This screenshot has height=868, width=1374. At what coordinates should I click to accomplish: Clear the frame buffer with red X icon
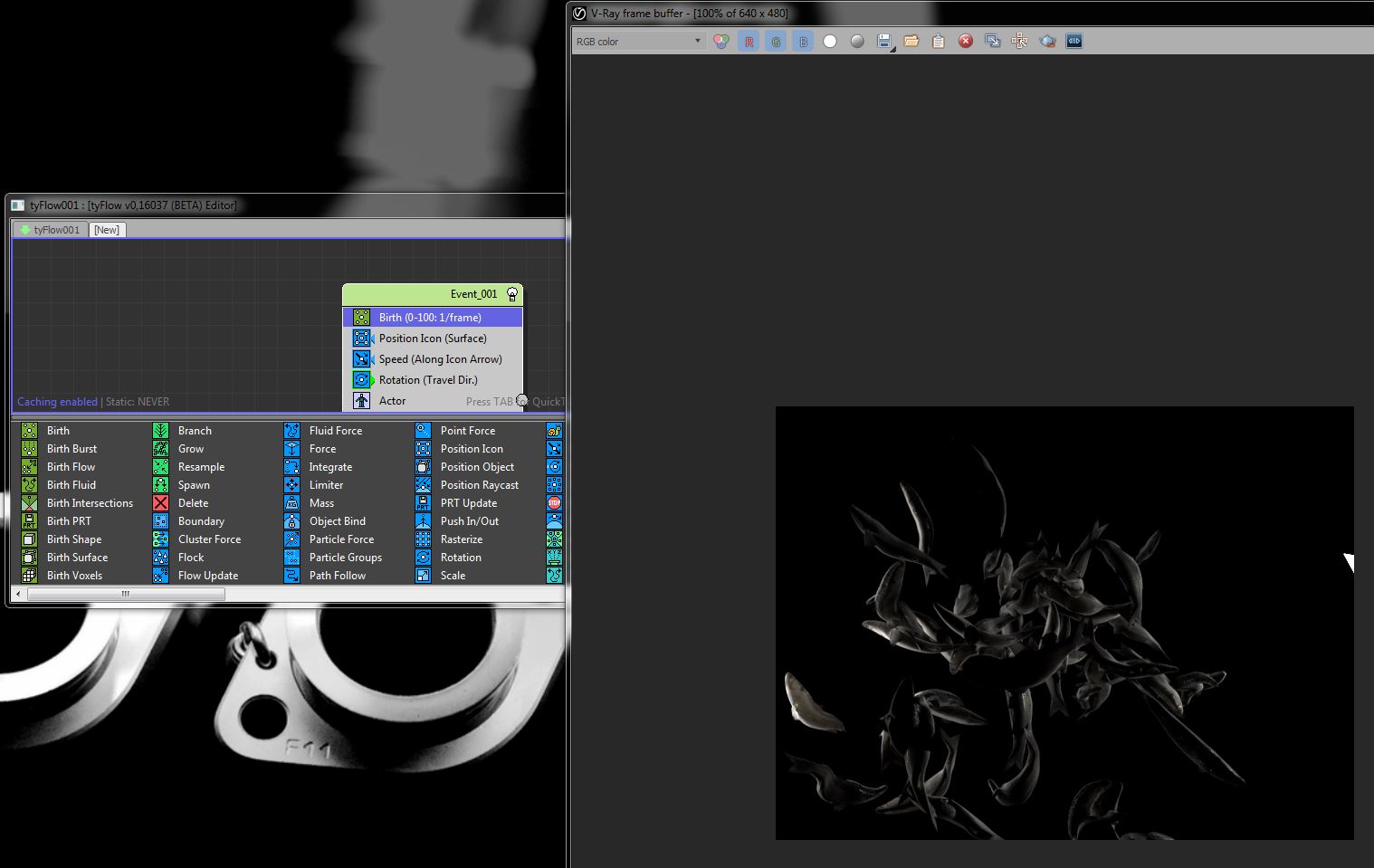[x=966, y=42]
